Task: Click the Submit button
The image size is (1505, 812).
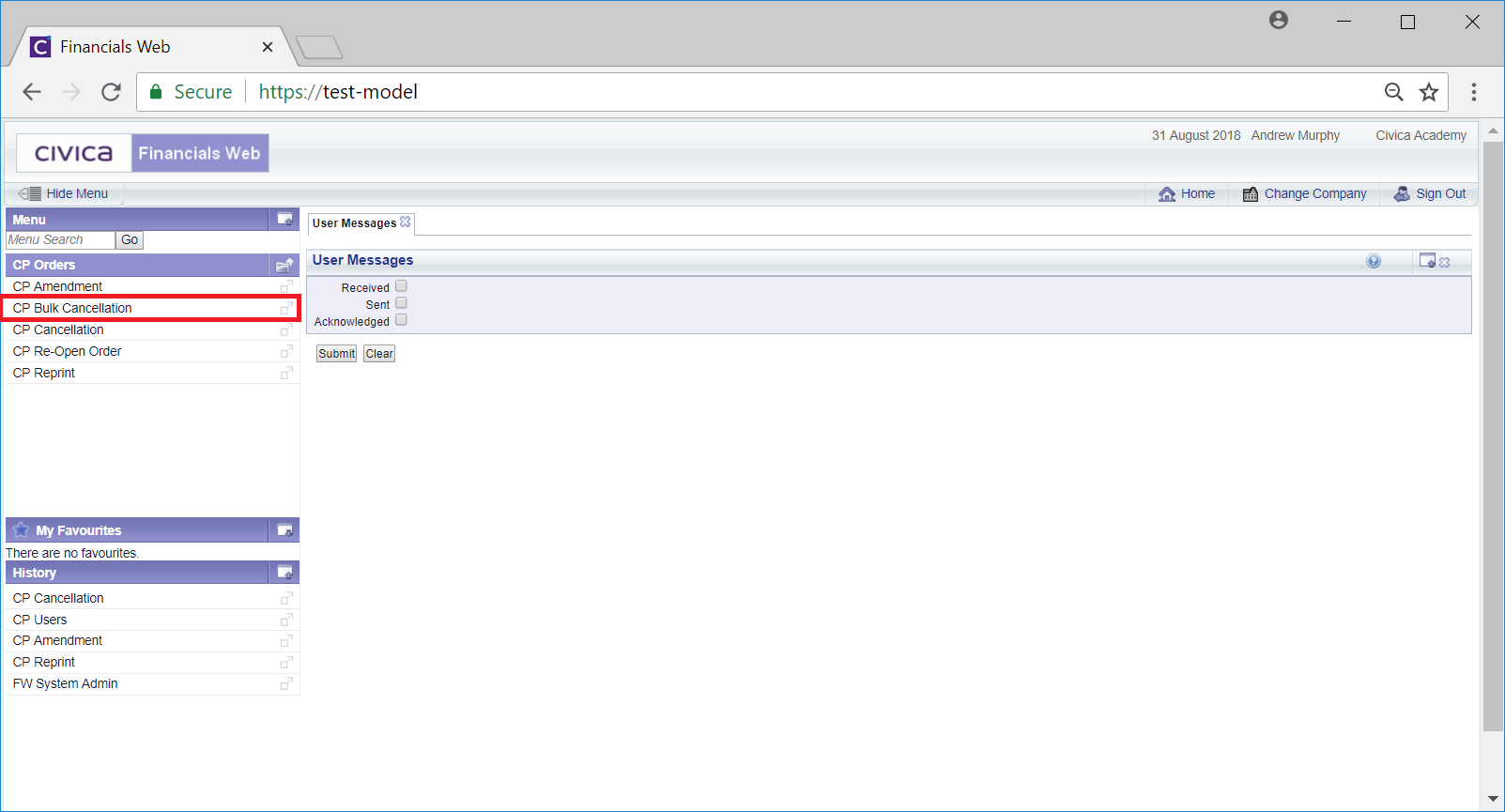Action: tap(336, 354)
